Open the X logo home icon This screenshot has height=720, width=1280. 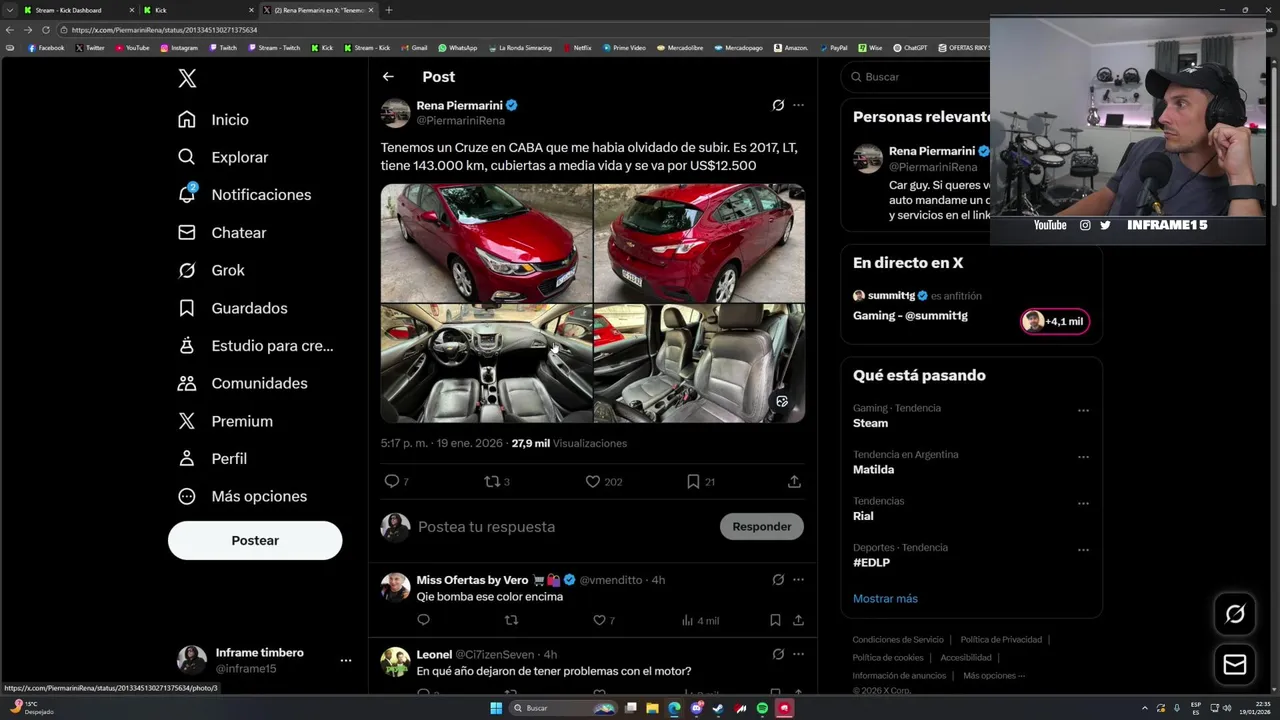pos(187,79)
